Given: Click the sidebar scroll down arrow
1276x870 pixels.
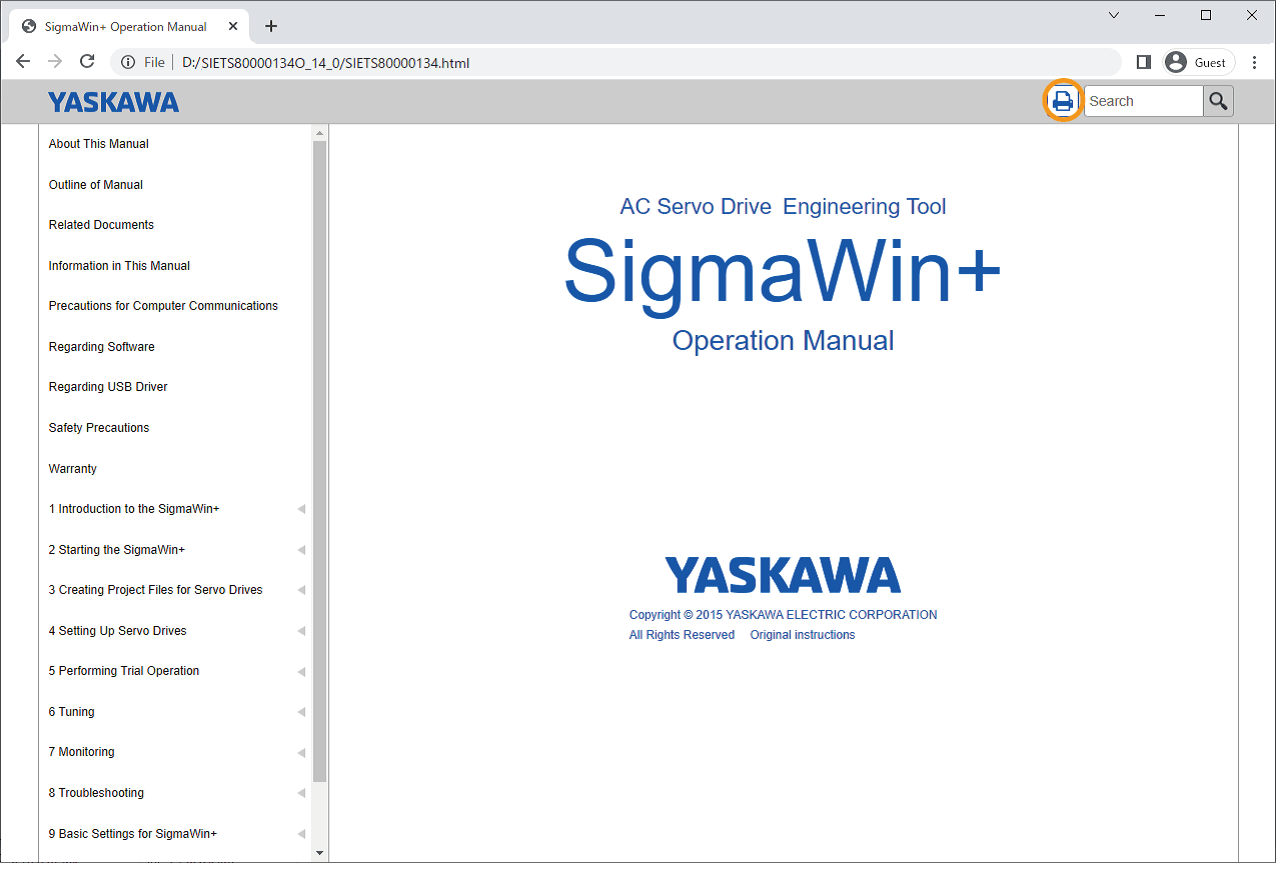Looking at the screenshot, I should tap(320, 853).
